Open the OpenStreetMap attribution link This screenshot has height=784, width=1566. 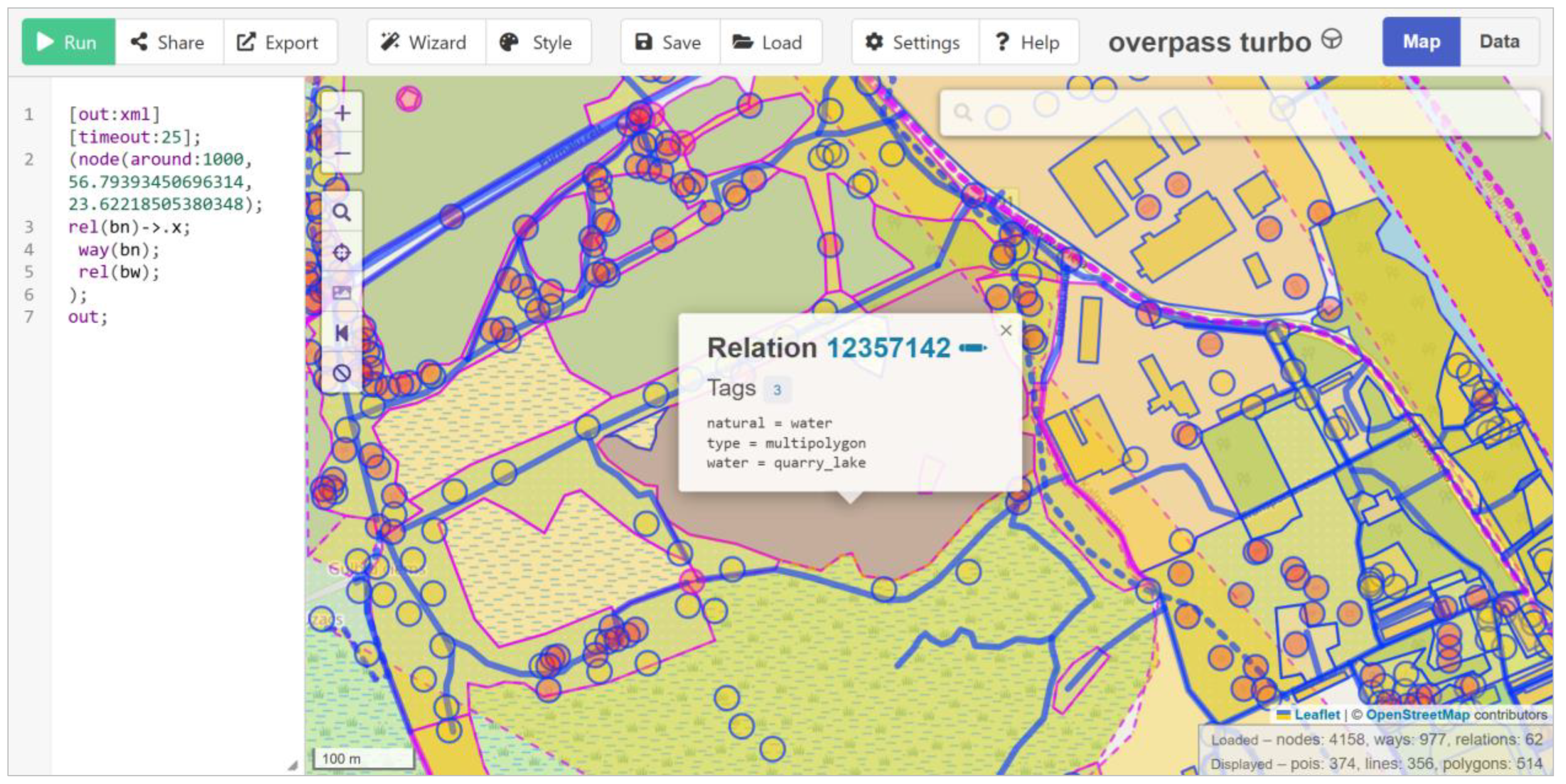(x=1417, y=715)
